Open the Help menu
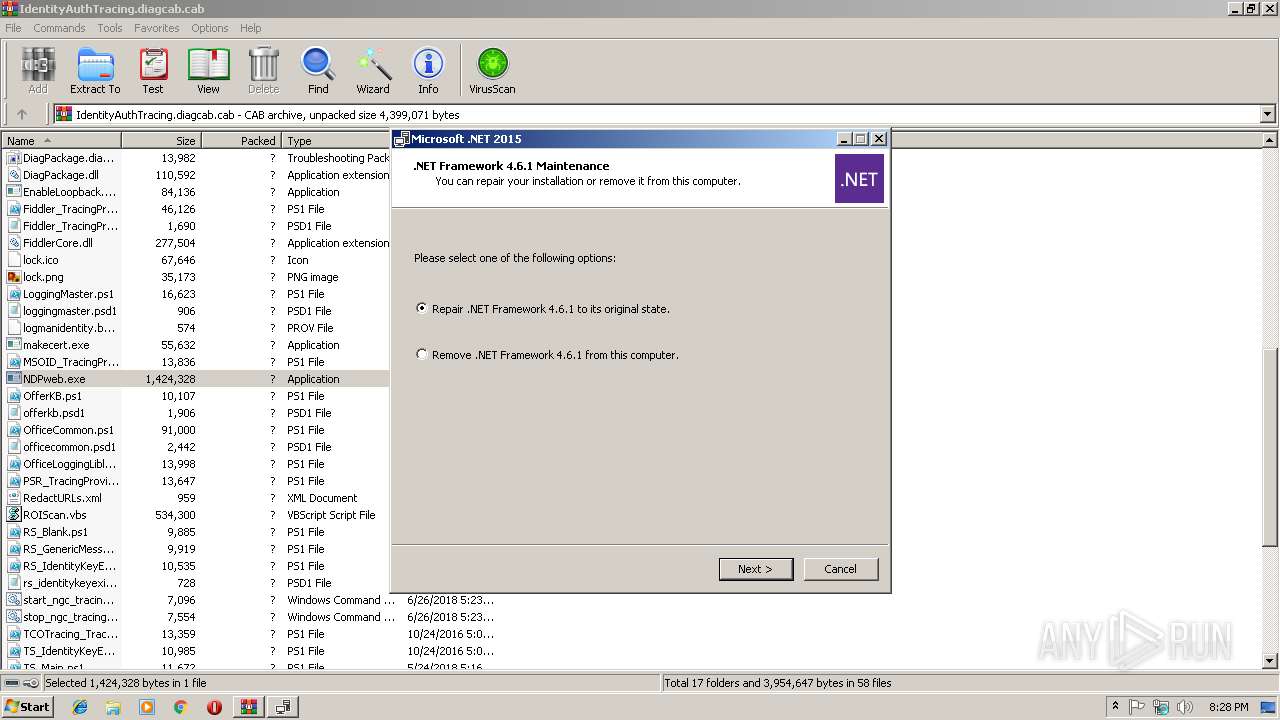Viewport: 1280px width, 720px height. coord(251,28)
